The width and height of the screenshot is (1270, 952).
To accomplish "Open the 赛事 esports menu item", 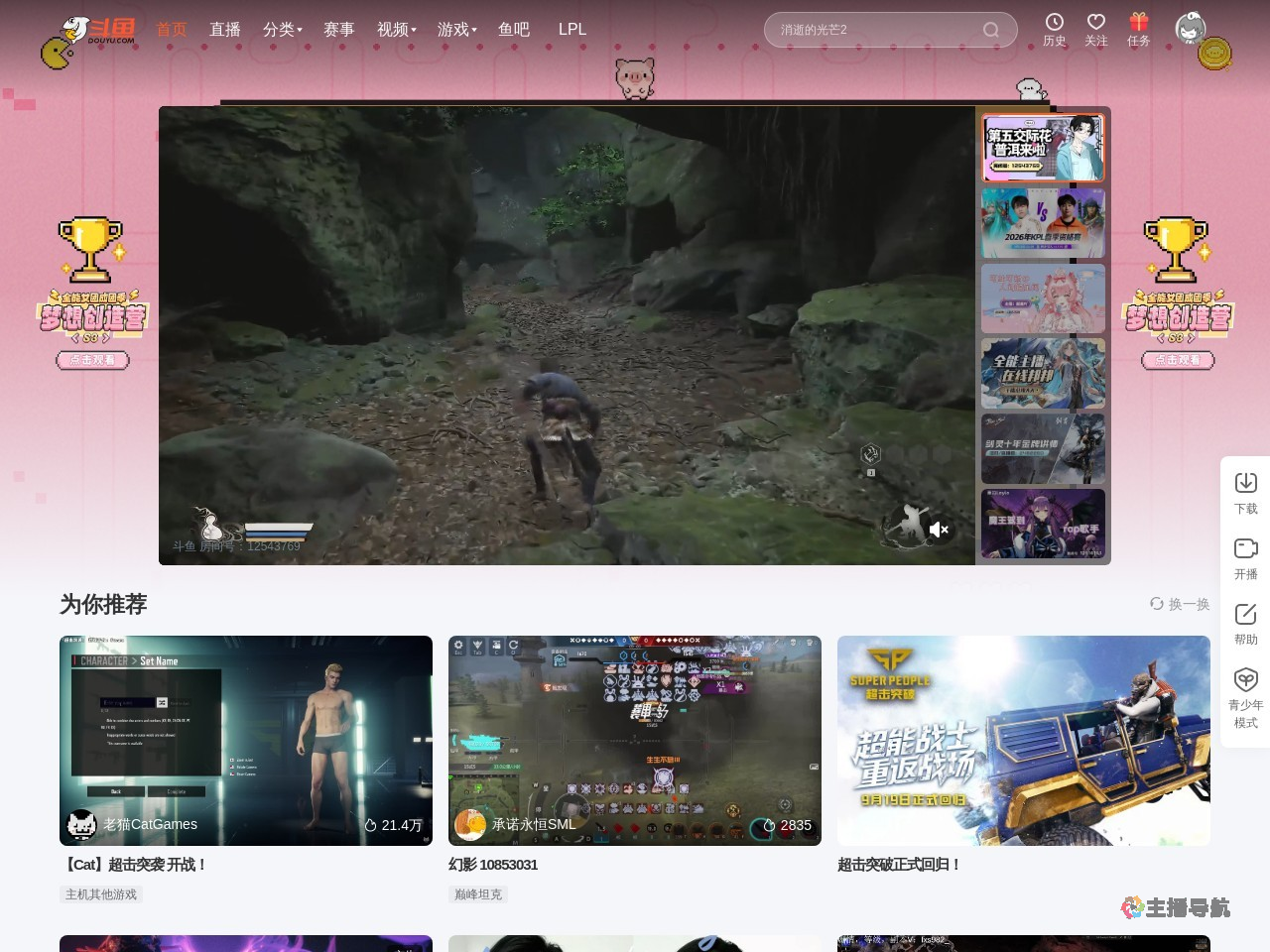I will coord(338,30).
